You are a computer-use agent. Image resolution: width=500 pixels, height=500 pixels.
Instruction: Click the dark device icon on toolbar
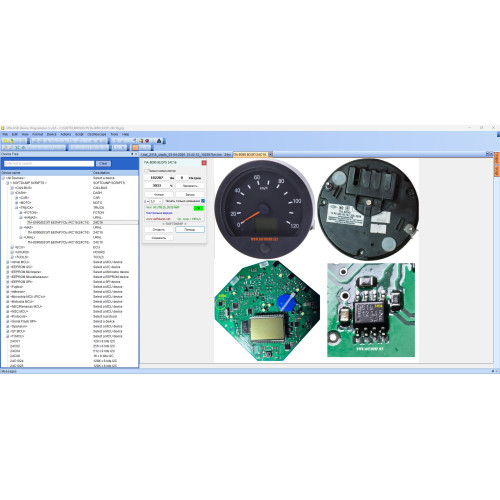pos(159,141)
